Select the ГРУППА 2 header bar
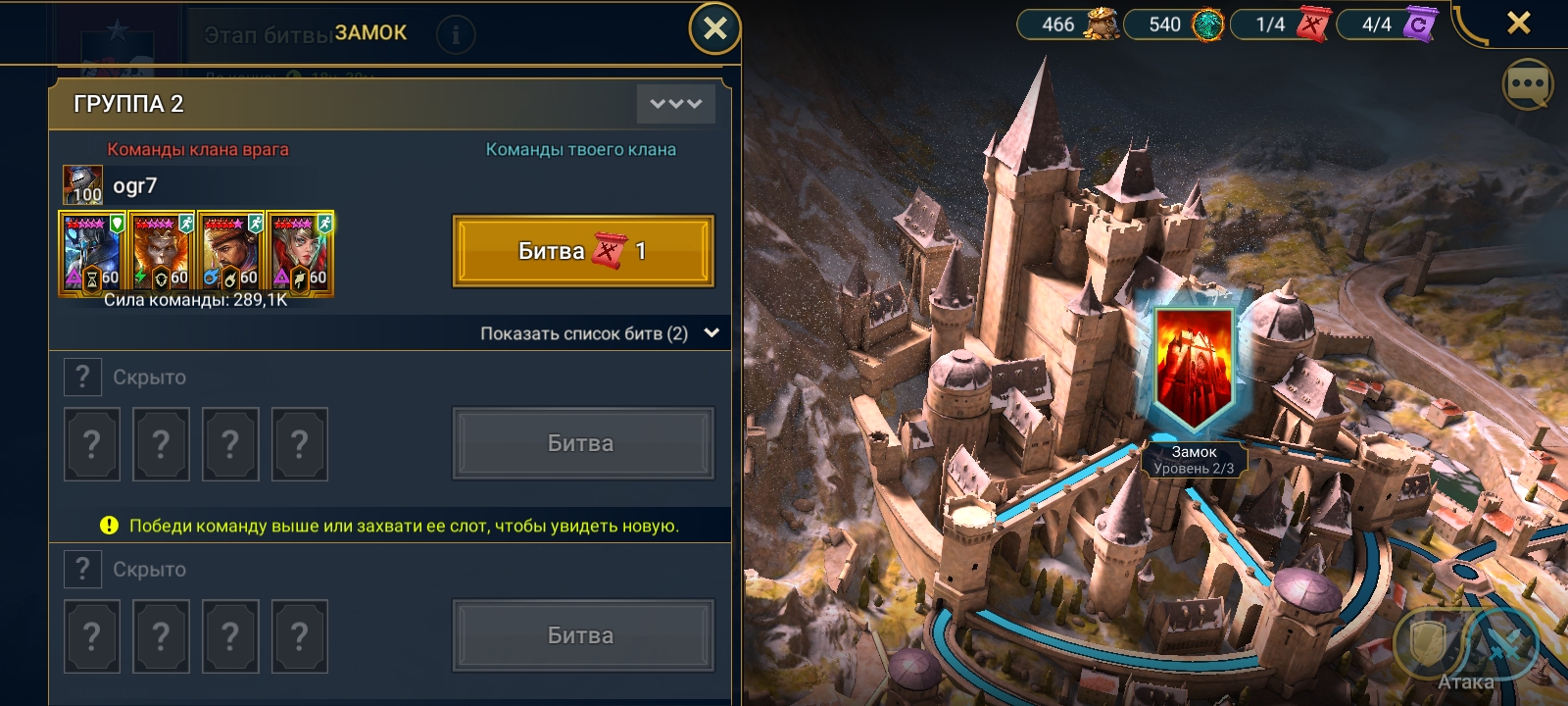The width and height of the screenshot is (1568, 706). pos(390,104)
